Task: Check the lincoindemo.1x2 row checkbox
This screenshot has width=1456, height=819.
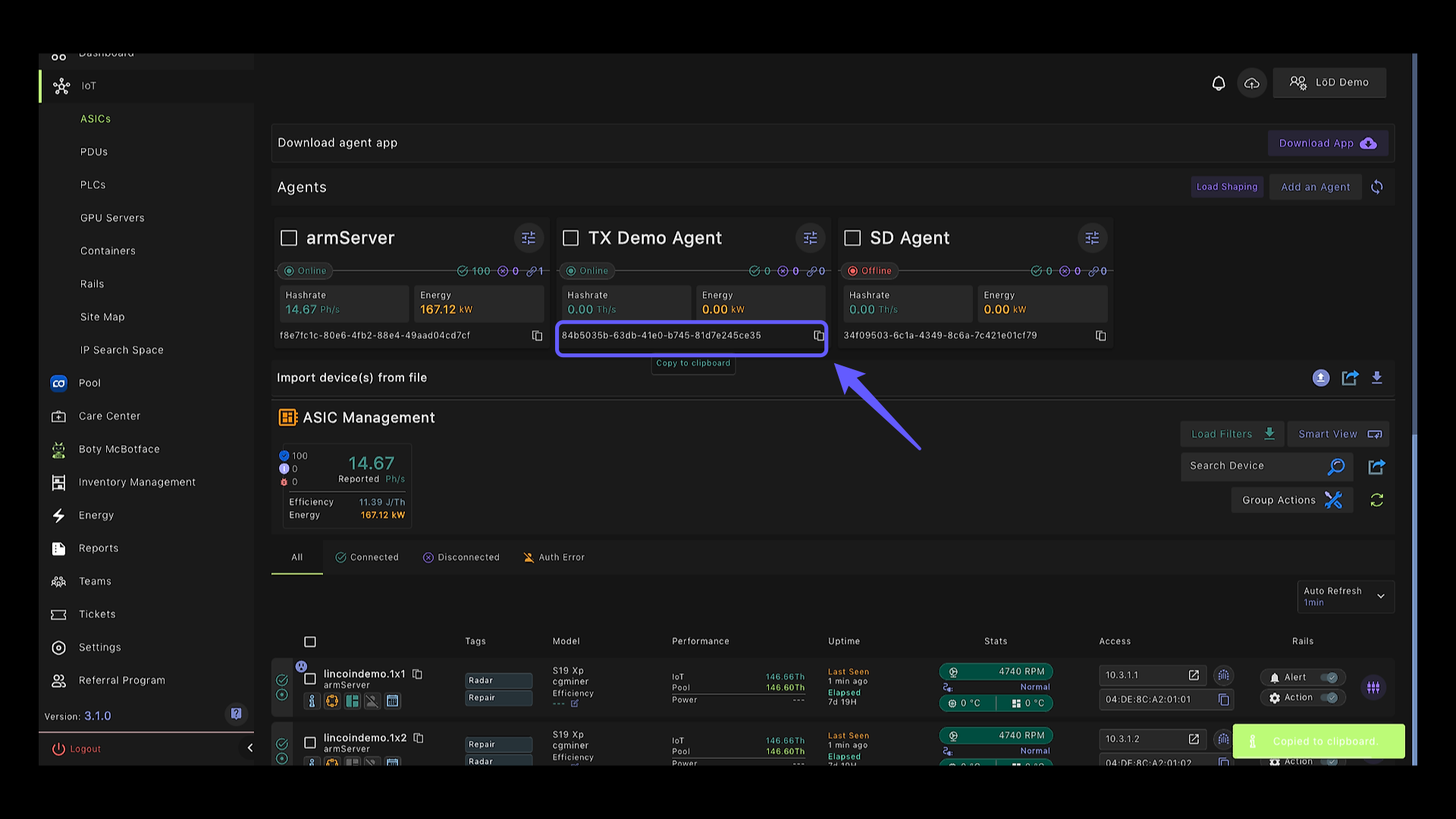Action: 310,742
